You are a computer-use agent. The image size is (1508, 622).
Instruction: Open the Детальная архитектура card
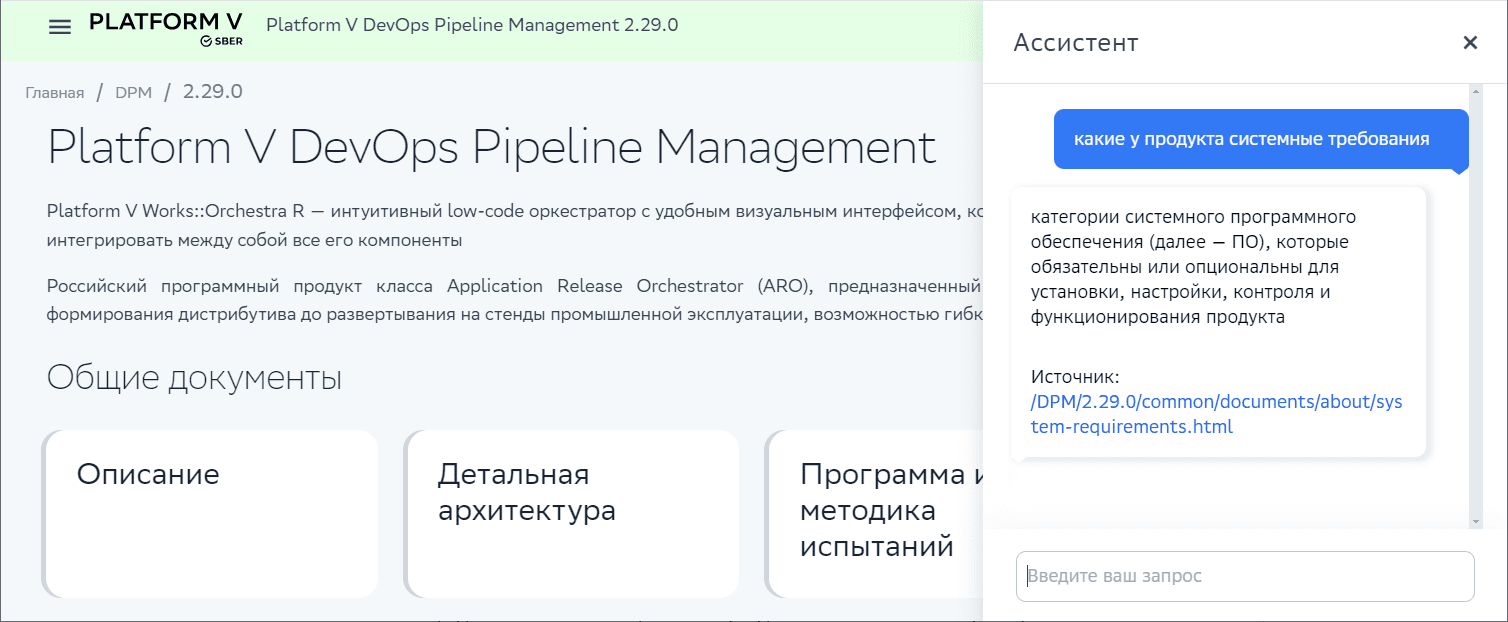572,514
